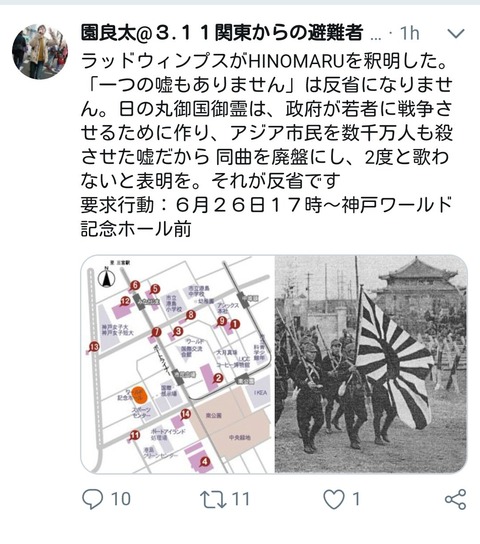Click map marker number 14
Image resolution: width=480 pixels, height=544 pixels.
[x=186, y=414]
